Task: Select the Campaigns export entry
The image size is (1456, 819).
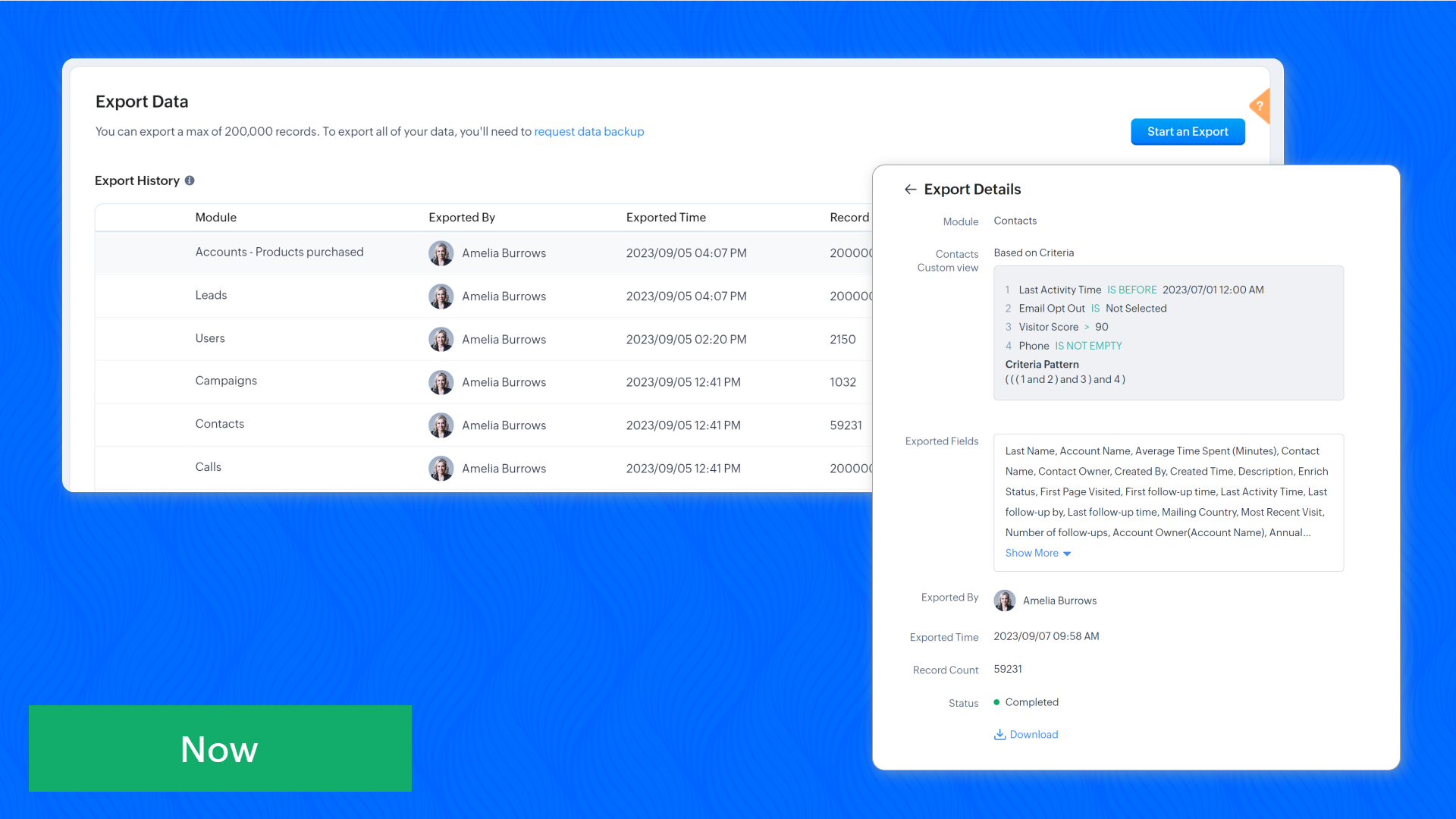Action: pos(226,381)
